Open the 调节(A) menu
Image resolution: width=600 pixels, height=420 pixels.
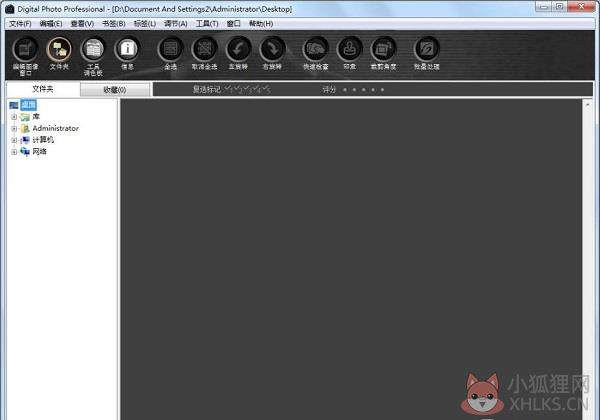coord(176,24)
